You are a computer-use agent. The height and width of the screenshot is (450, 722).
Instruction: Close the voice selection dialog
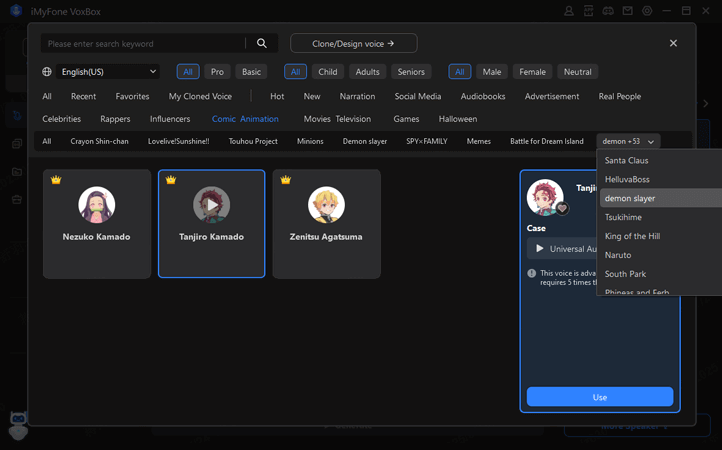click(x=673, y=43)
